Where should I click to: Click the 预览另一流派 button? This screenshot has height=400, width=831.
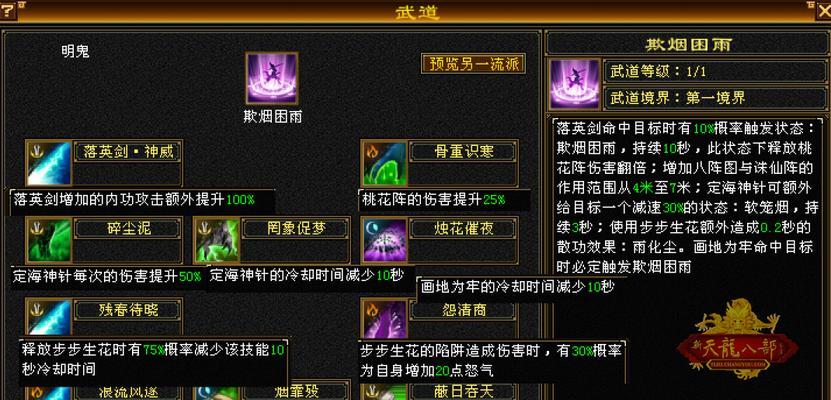click(473, 64)
